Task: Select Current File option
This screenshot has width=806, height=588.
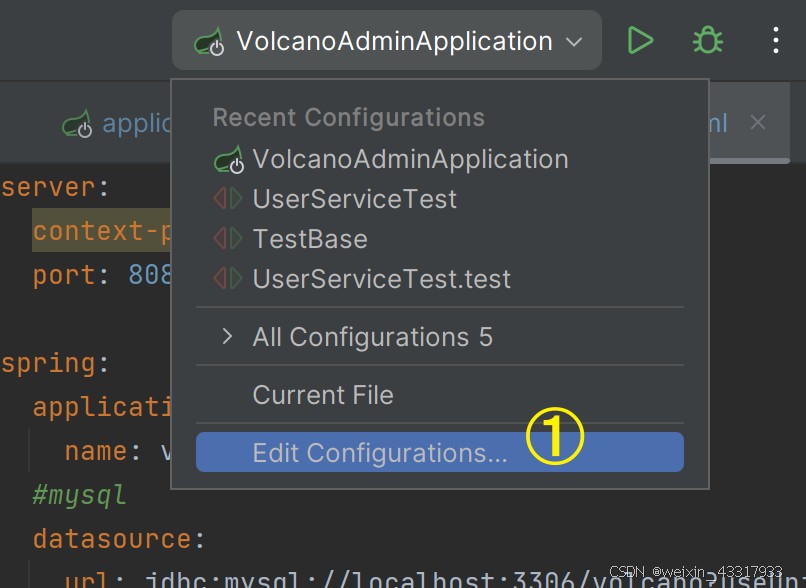Action: click(323, 395)
